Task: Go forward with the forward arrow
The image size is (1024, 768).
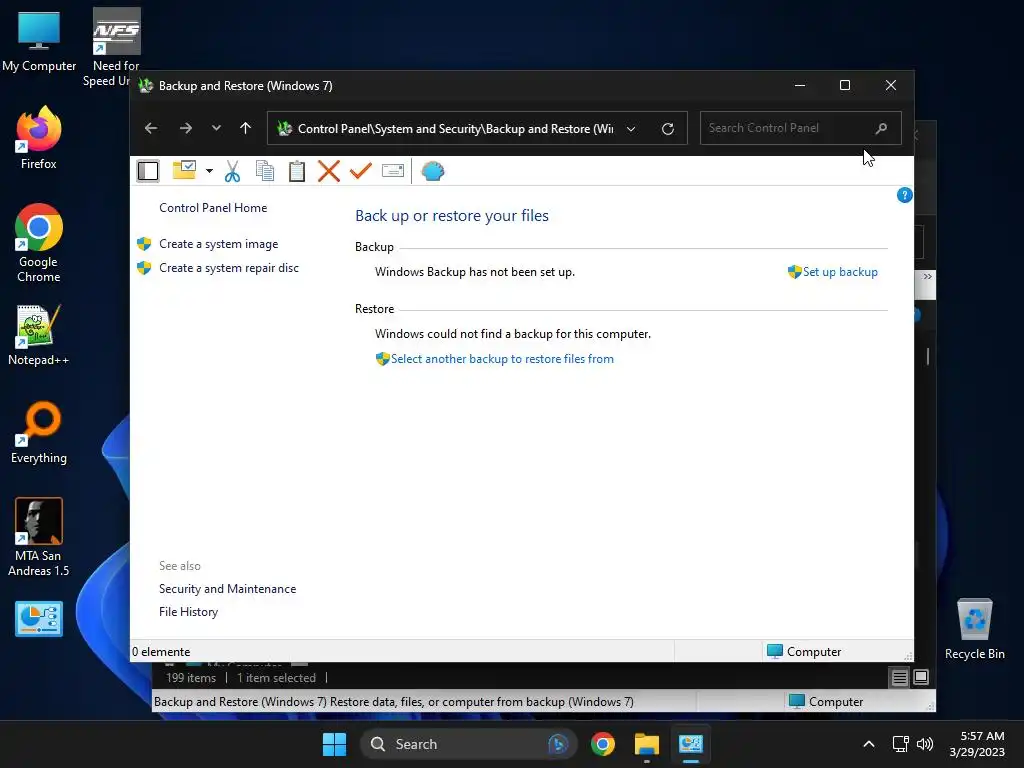Action: coord(185,128)
